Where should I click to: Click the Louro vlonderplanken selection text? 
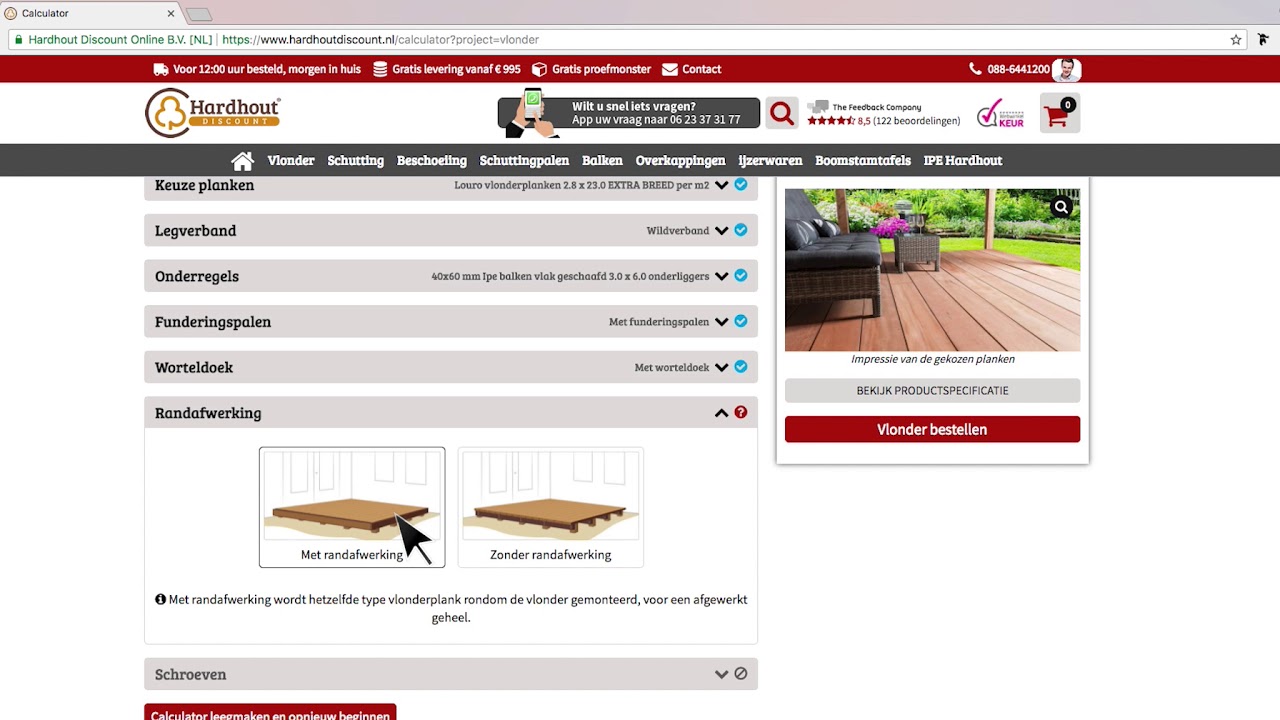coord(582,185)
